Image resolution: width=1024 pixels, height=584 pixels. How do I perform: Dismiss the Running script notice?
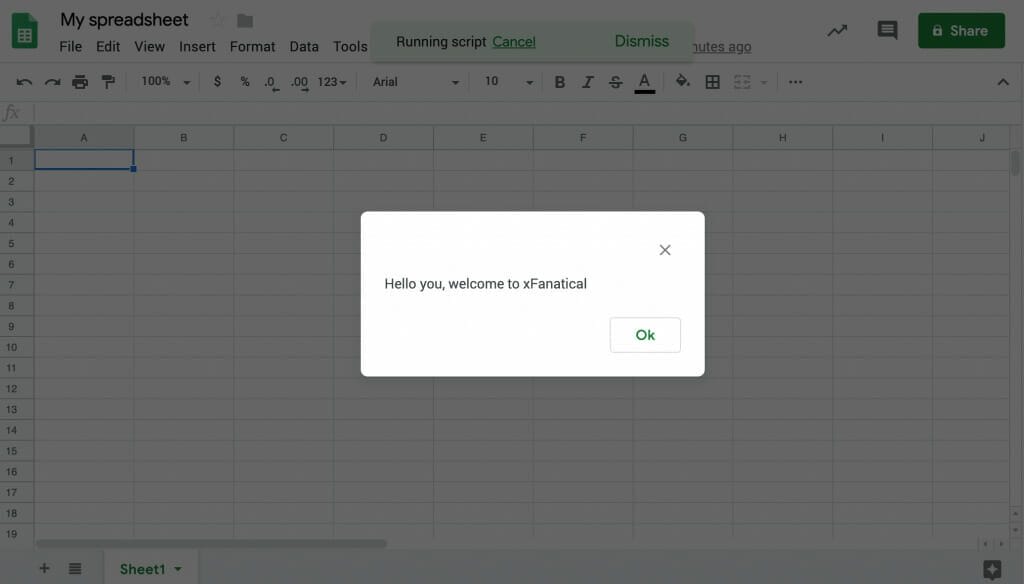click(641, 41)
